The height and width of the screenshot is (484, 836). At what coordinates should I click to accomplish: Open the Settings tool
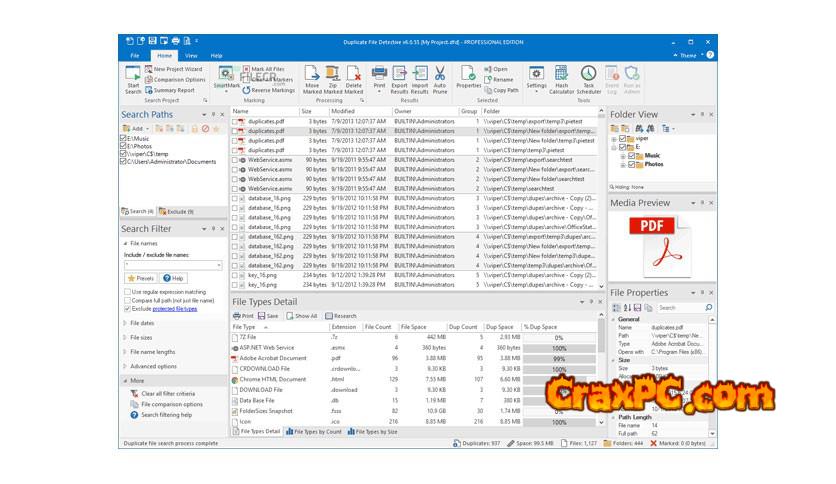click(536, 78)
